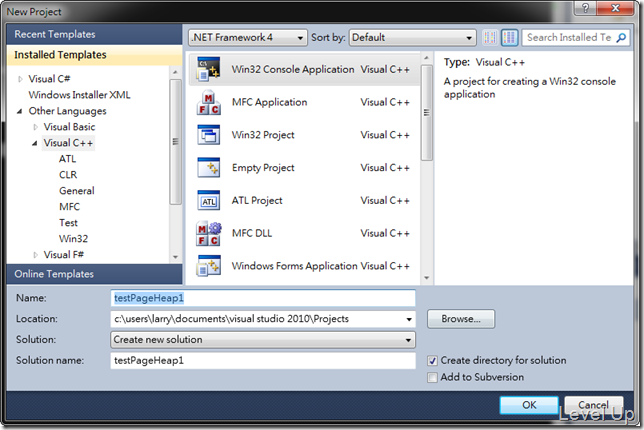
Task: Select the Visual Basic tree item
Action: pyautogui.click(x=69, y=127)
